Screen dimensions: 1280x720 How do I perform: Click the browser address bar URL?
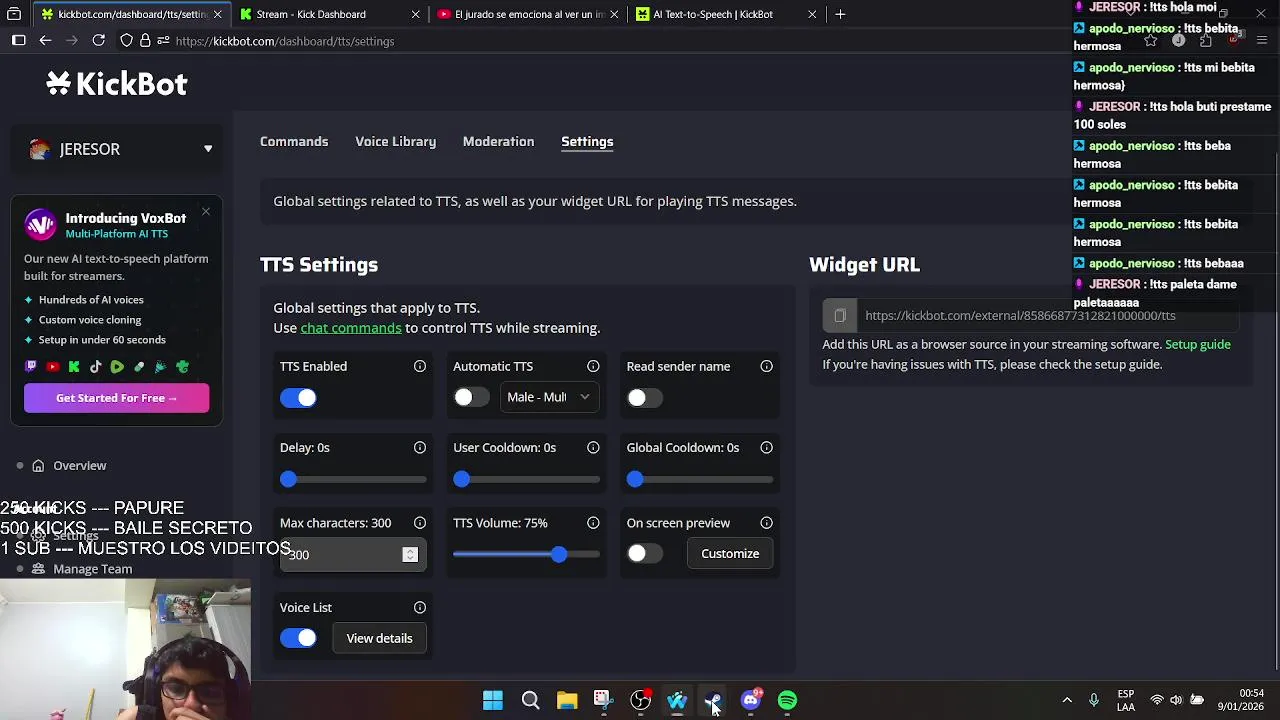pyautogui.click(x=284, y=41)
